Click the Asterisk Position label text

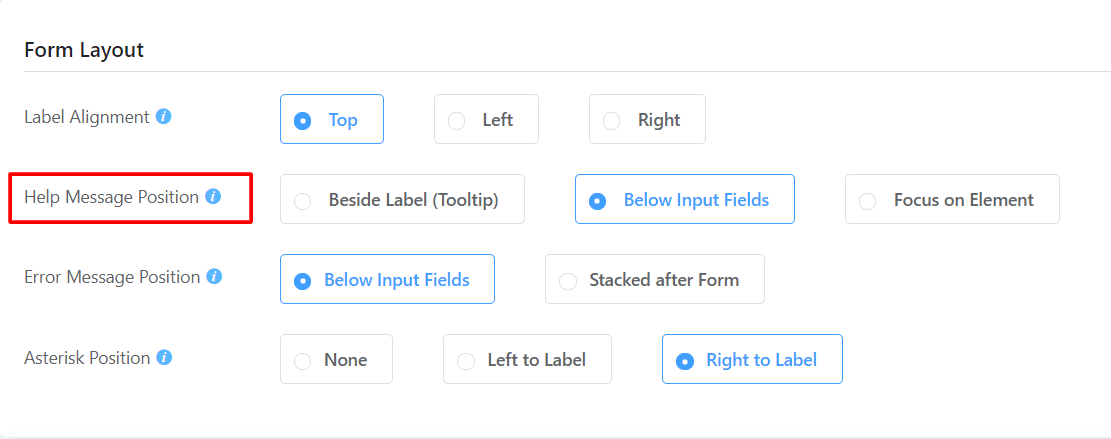(x=87, y=358)
